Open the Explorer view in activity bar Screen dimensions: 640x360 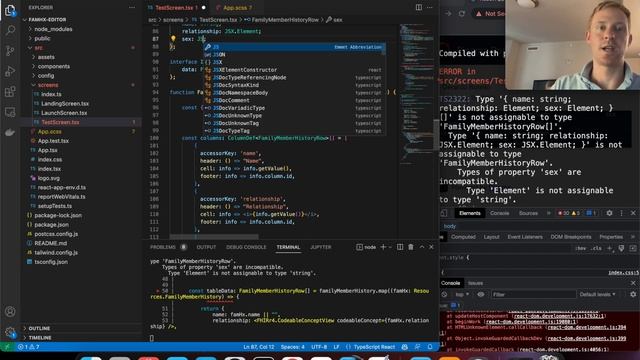point(10,10)
